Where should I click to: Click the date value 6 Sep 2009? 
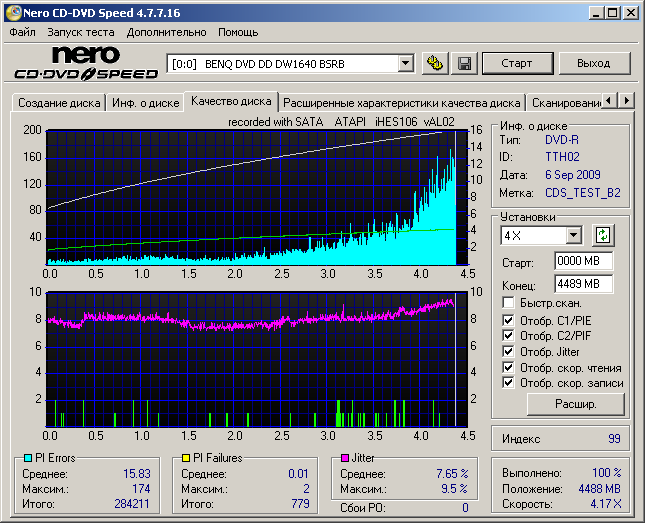point(573,175)
